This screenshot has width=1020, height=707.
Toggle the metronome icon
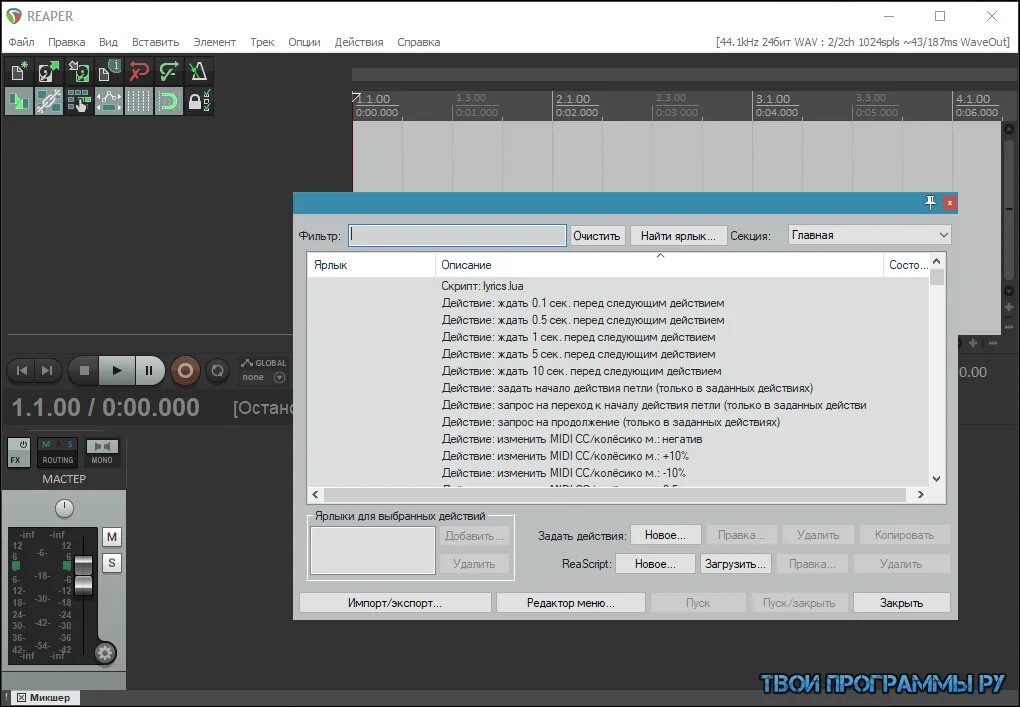point(198,71)
